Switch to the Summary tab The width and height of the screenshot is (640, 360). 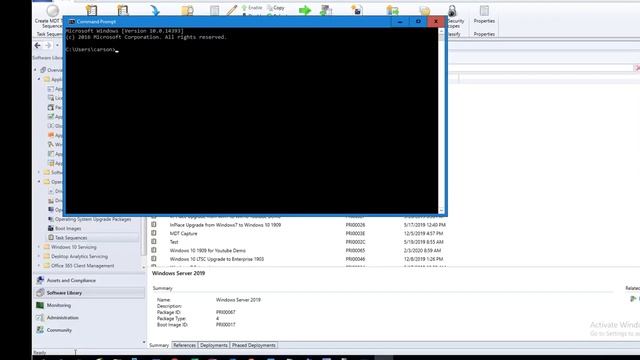click(x=159, y=345)
